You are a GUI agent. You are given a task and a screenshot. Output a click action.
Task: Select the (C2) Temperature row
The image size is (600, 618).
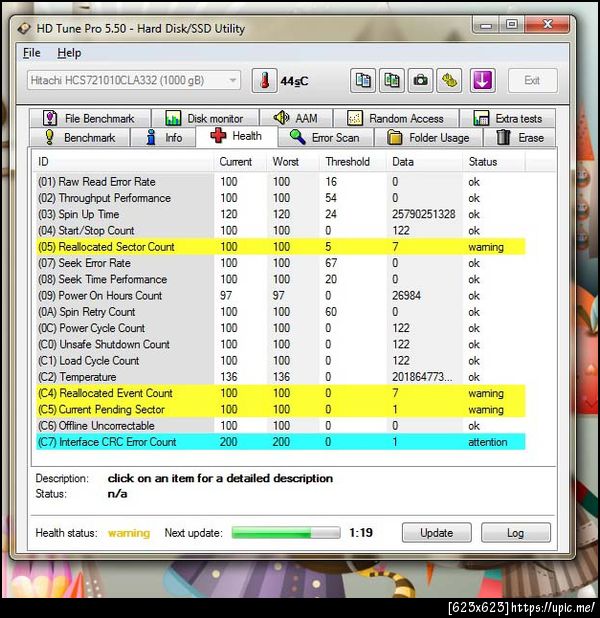click(281, 377)
